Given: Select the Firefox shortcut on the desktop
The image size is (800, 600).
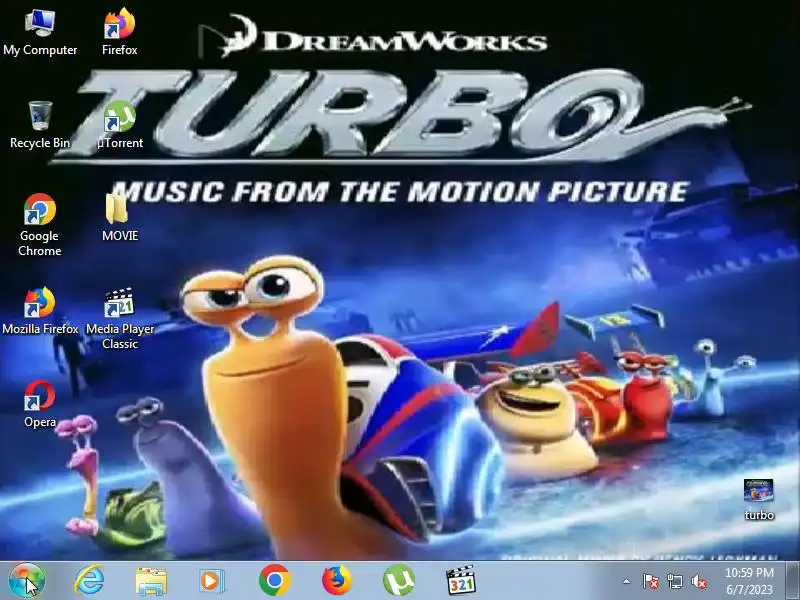Looking at the screenshot, I should click(x=120, y=32).
